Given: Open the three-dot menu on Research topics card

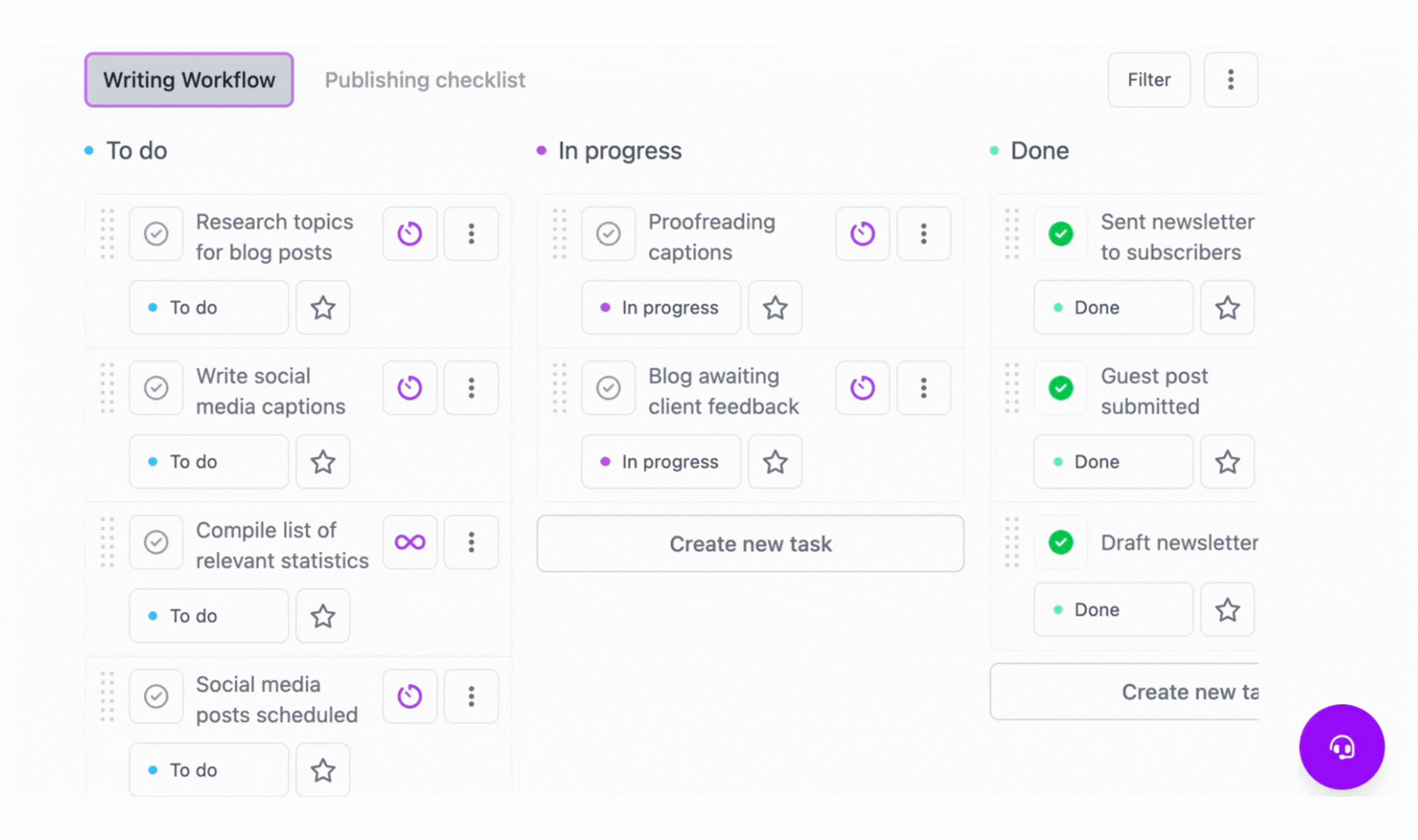Looking at the screenshot, I should click(471, 234).
